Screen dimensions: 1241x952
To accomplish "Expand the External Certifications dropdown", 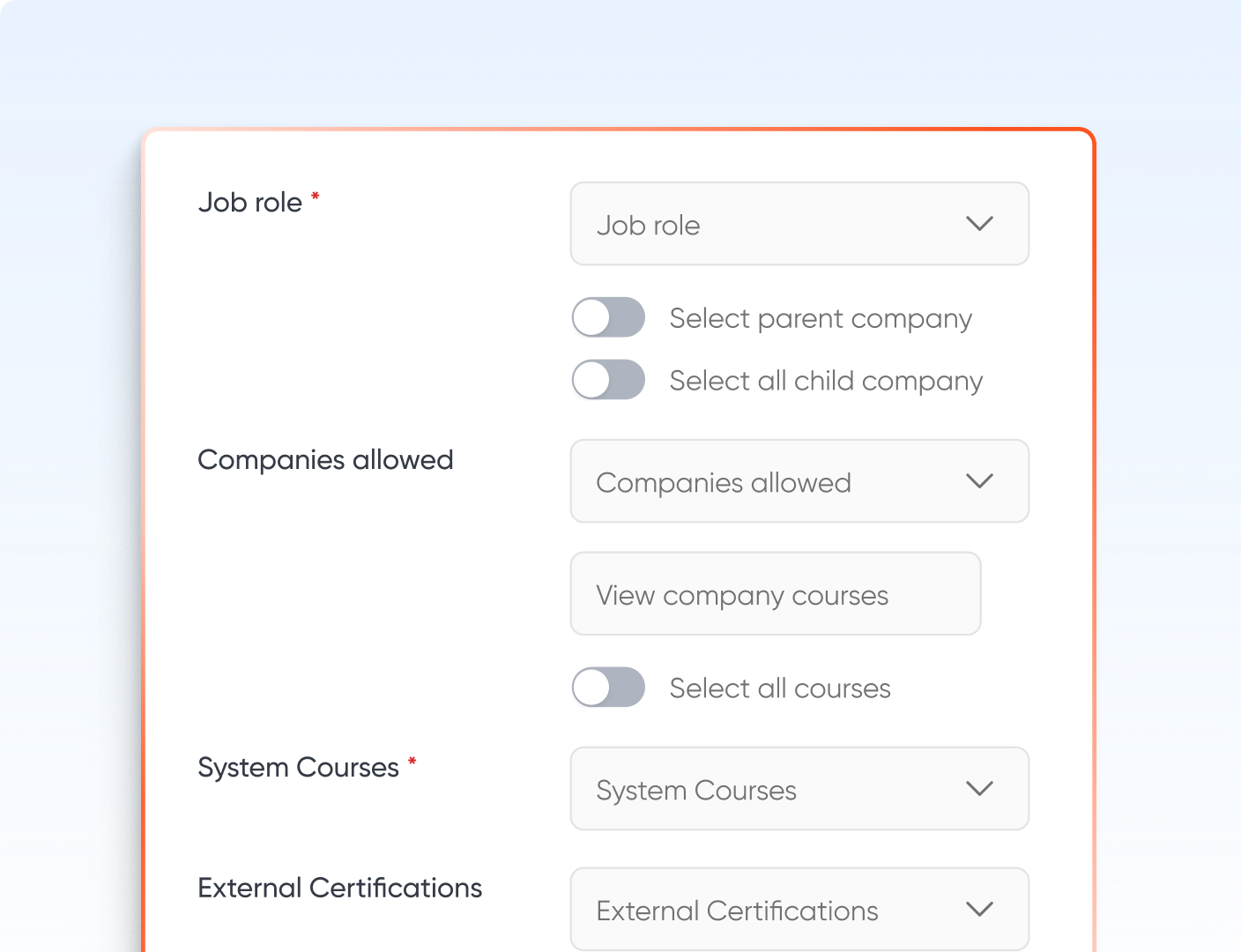I will tap(799, 910).
